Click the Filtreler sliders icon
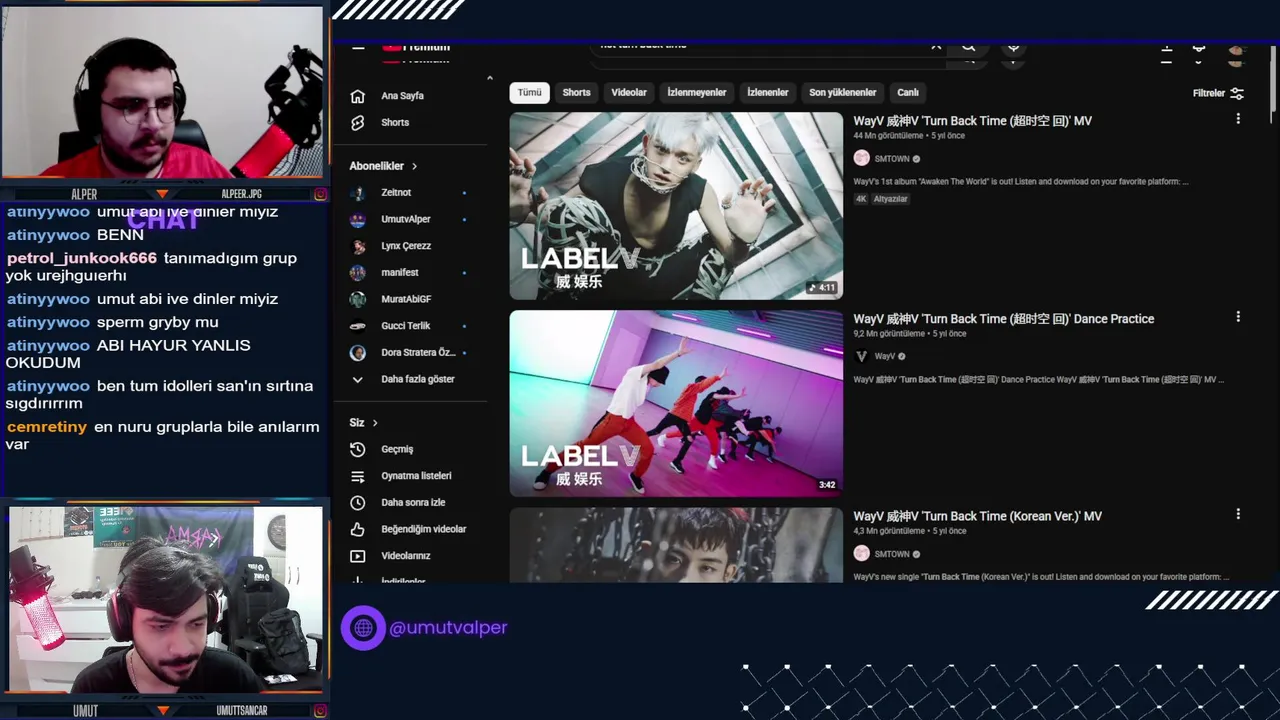Image resolution: width=1280 pixels, height=720 pixels. [1237, 93]
